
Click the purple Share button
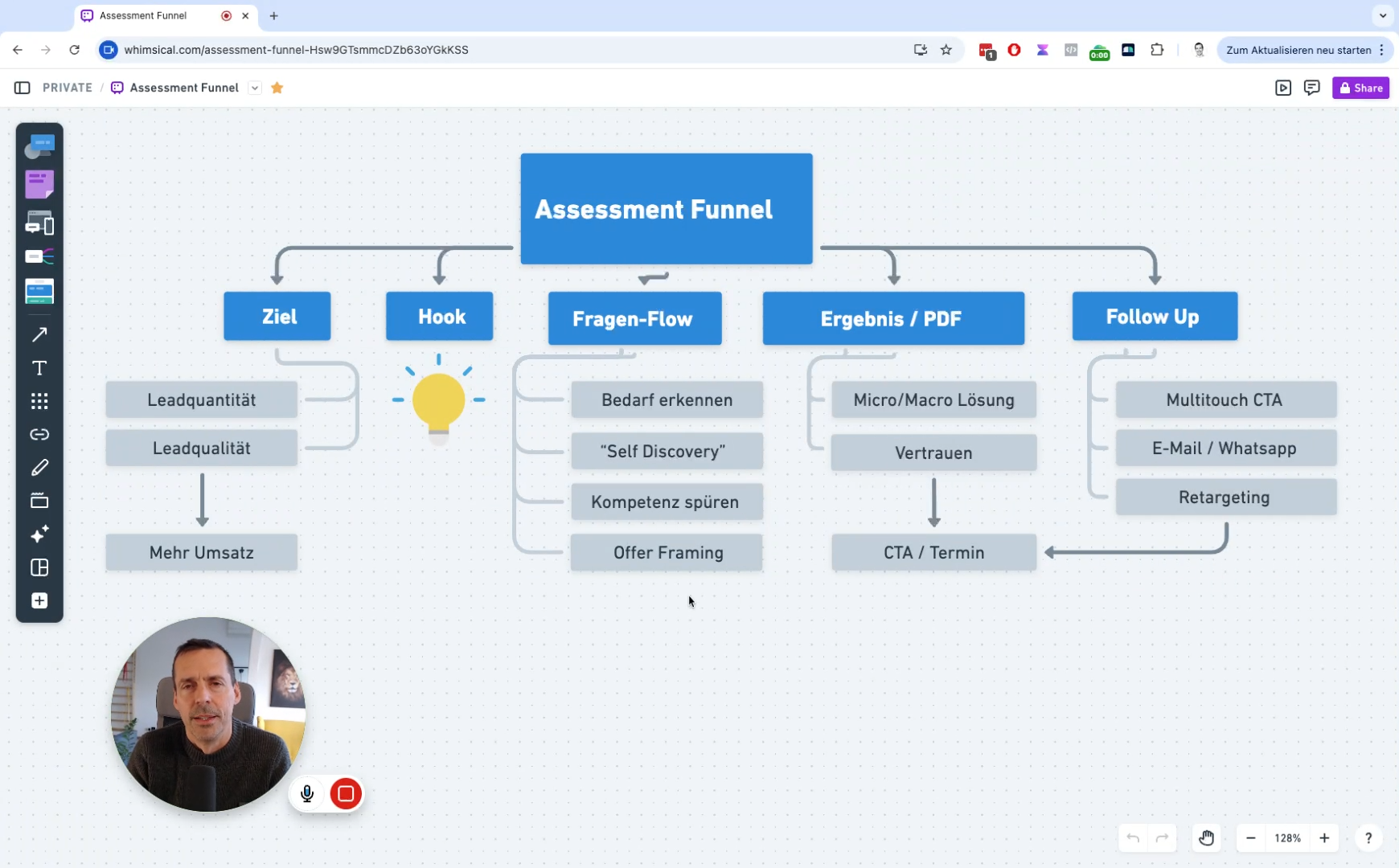pos(1360,88)
